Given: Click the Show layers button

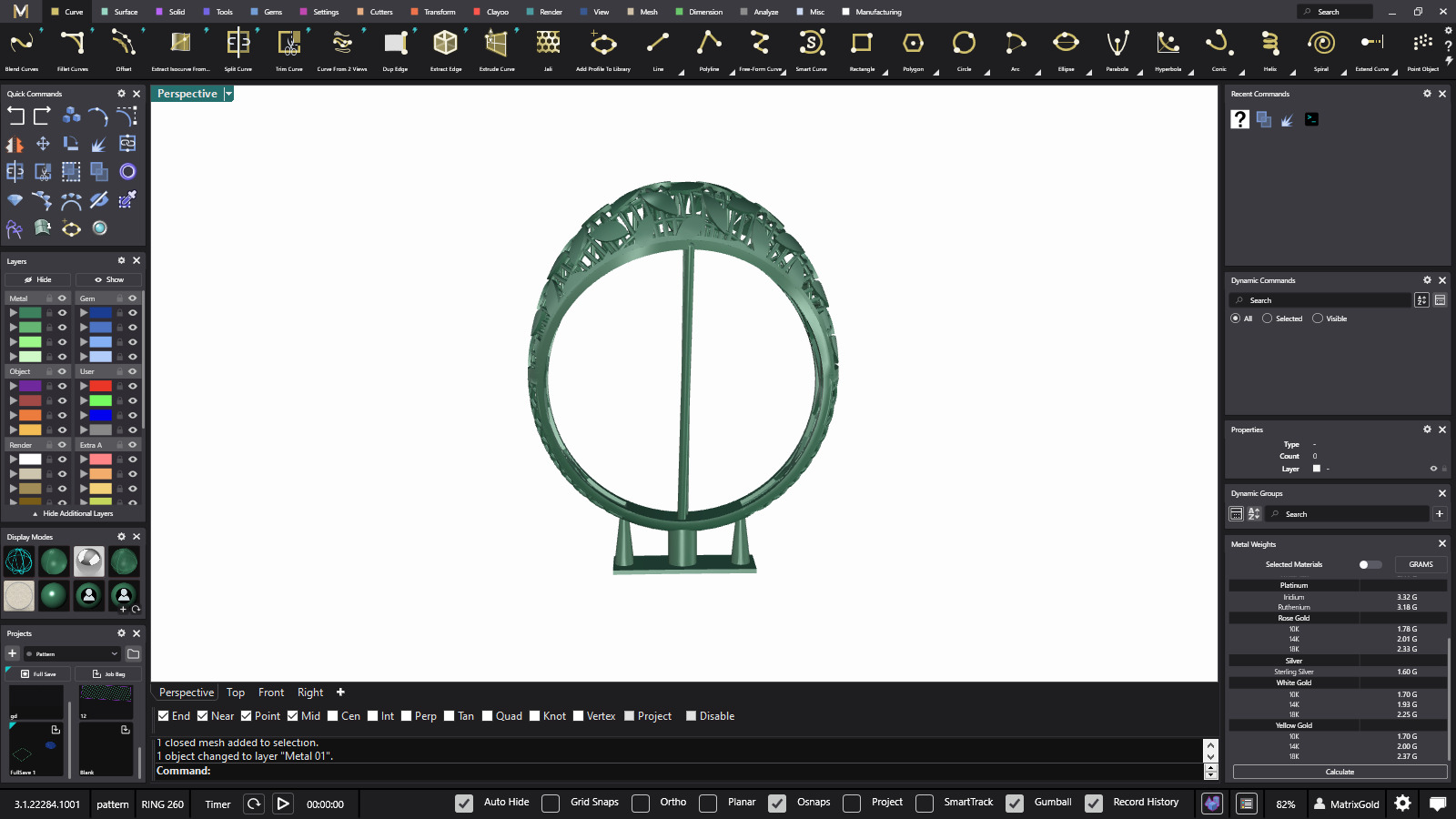Looking at the screenshot, I should pos(108,279).
